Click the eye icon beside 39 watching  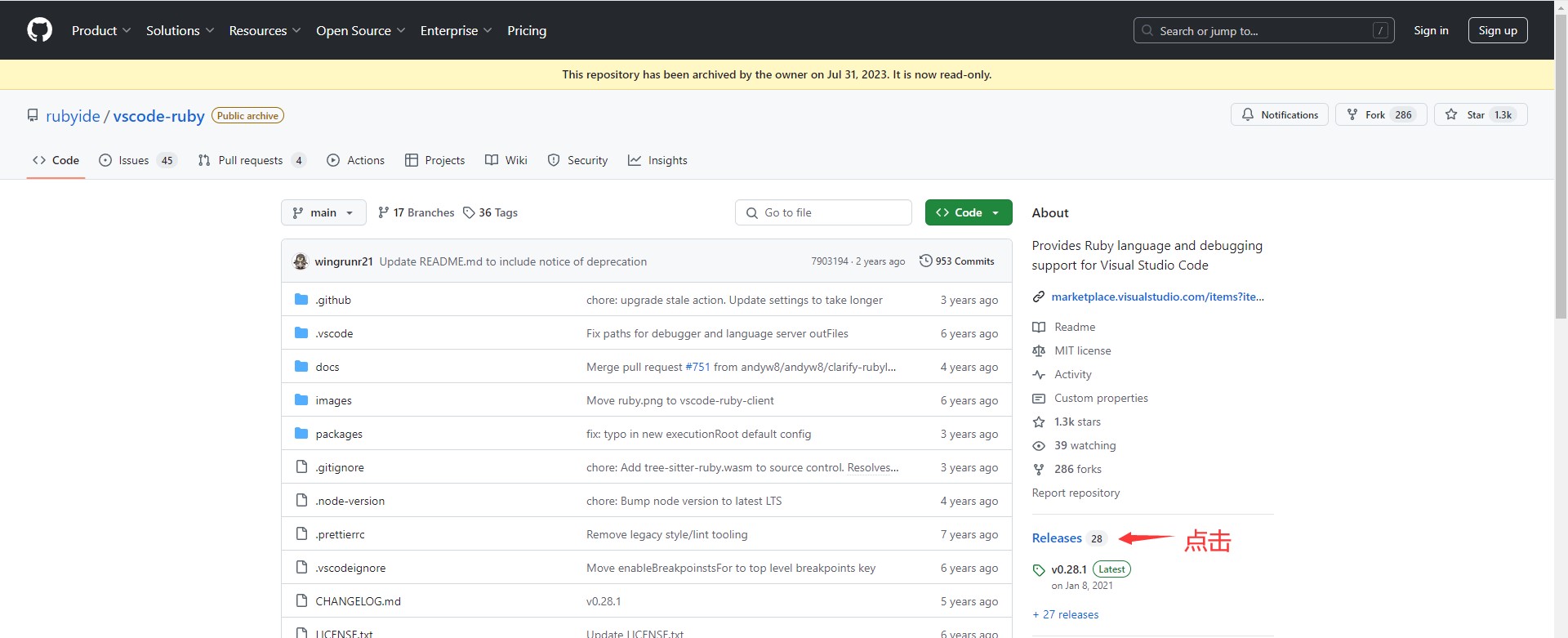(1039, 445)
